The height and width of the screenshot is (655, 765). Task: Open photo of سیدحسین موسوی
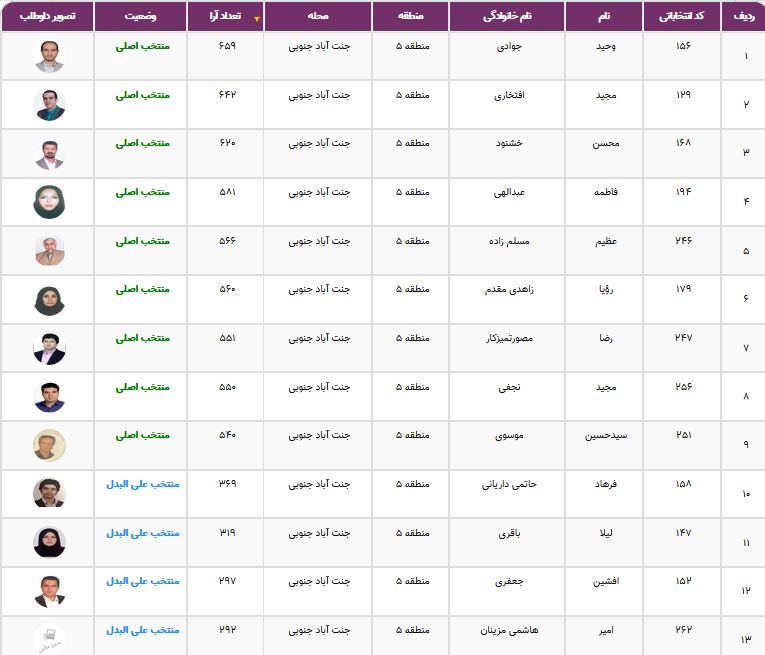(x=49, y=445)
